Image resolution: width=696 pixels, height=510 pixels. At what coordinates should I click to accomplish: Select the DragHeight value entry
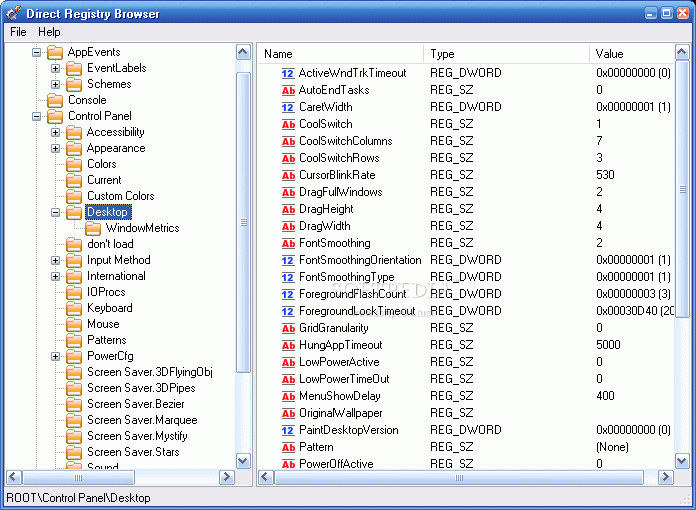(326, 209)
